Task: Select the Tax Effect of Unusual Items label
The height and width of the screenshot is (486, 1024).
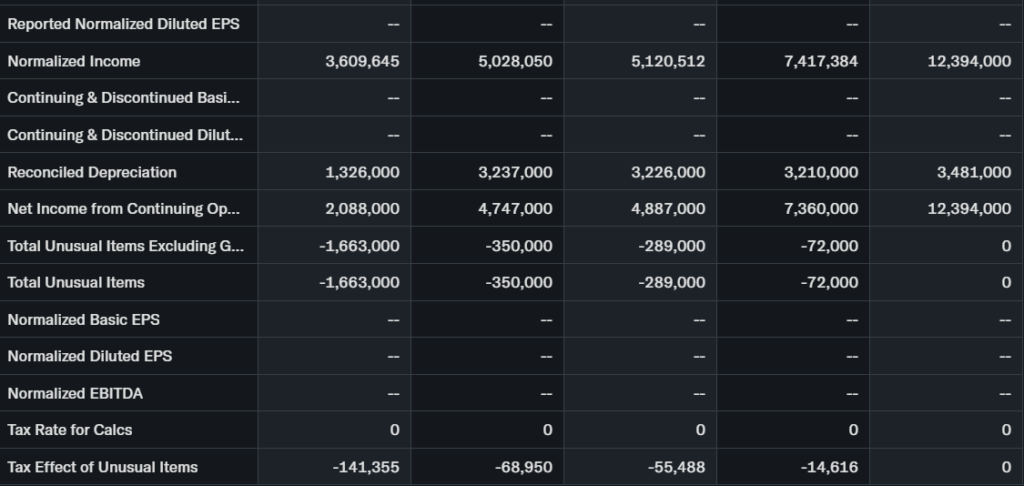Action: point(102,467)
